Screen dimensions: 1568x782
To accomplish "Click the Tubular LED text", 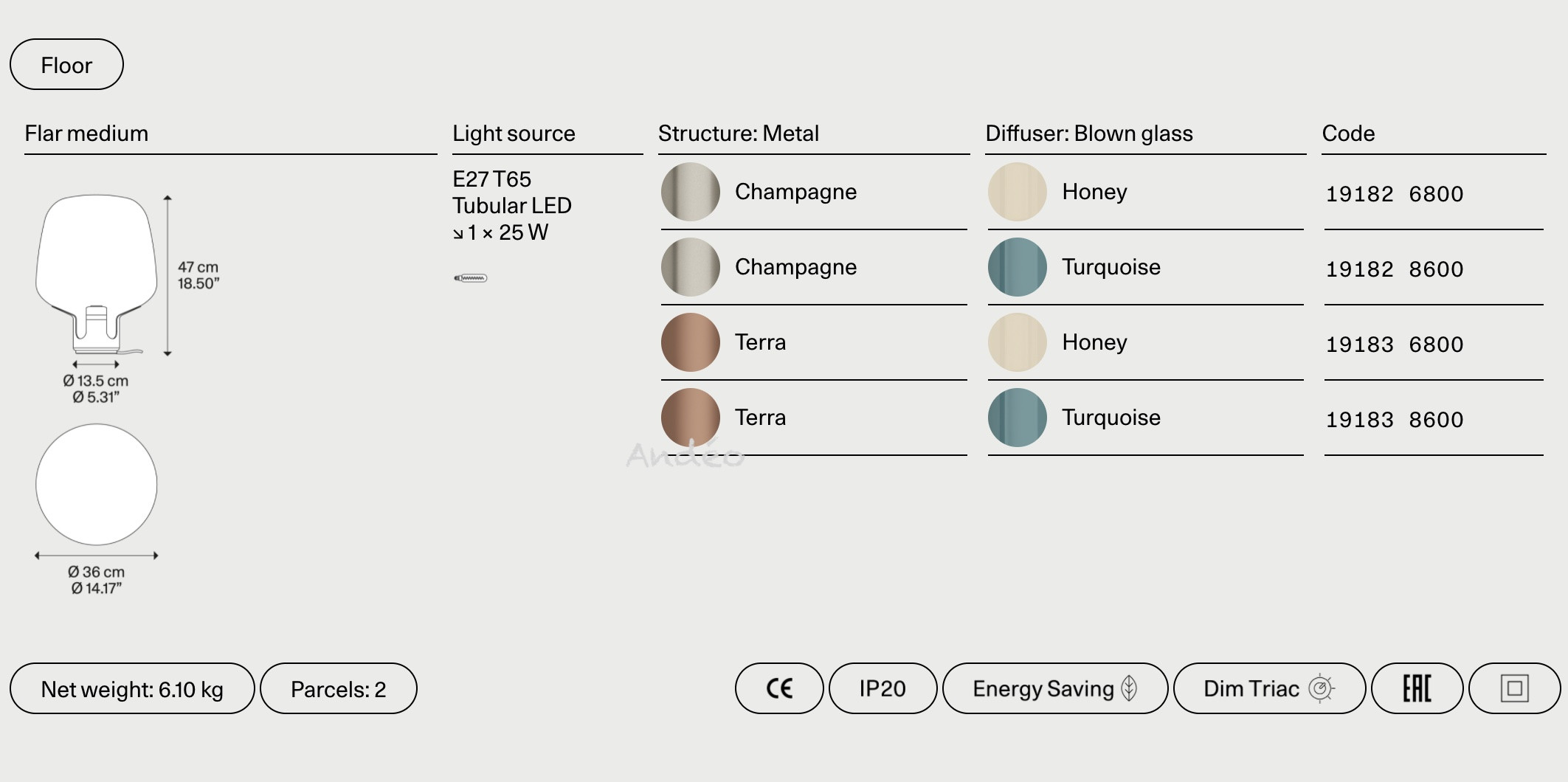I will pyautogui.click(x=512, y=206).
